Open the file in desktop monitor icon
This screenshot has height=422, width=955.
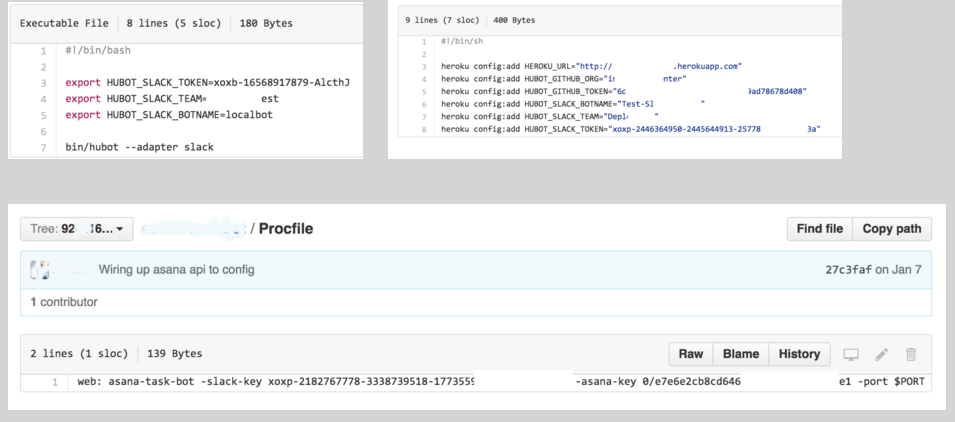click(x=851, y=354)
